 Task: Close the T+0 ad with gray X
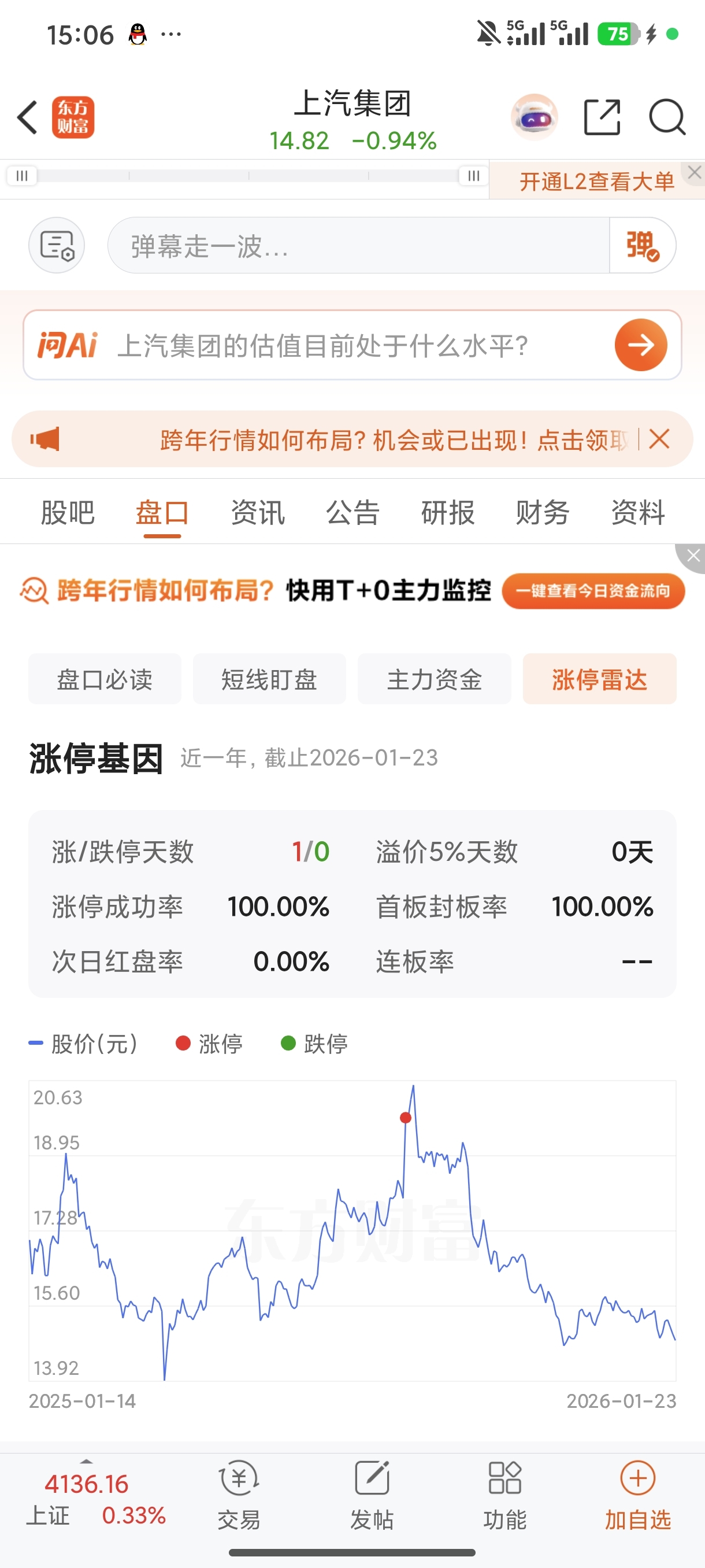tap(693, 556)
